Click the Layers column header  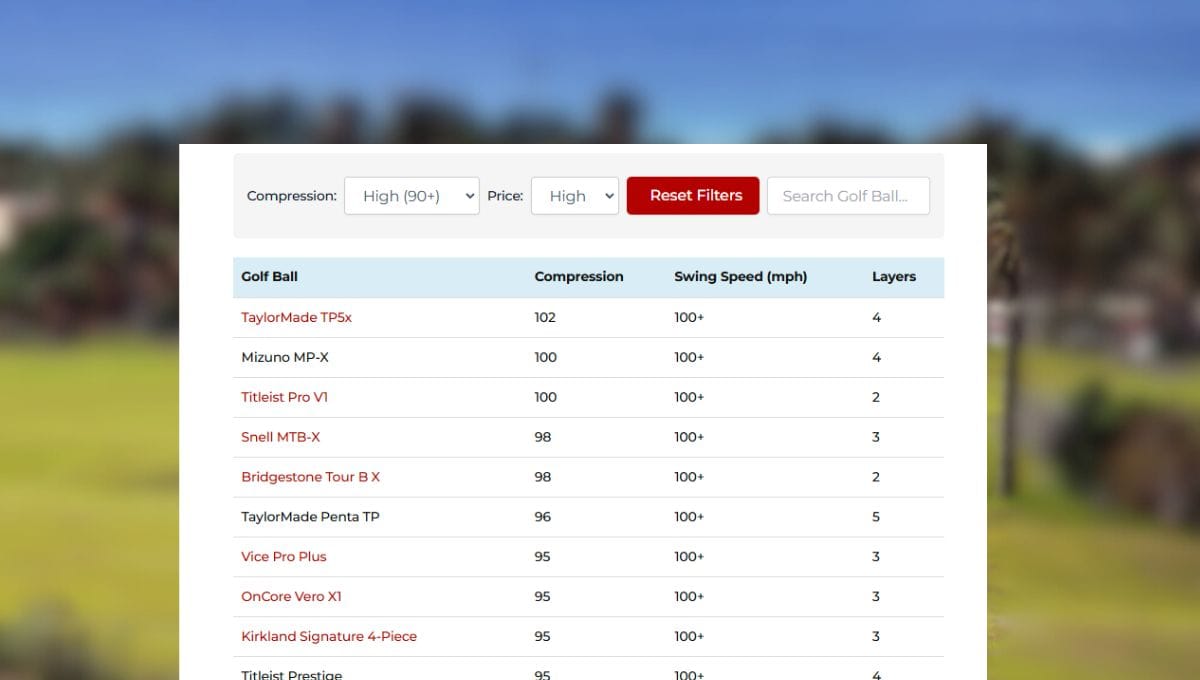(893, 277)
